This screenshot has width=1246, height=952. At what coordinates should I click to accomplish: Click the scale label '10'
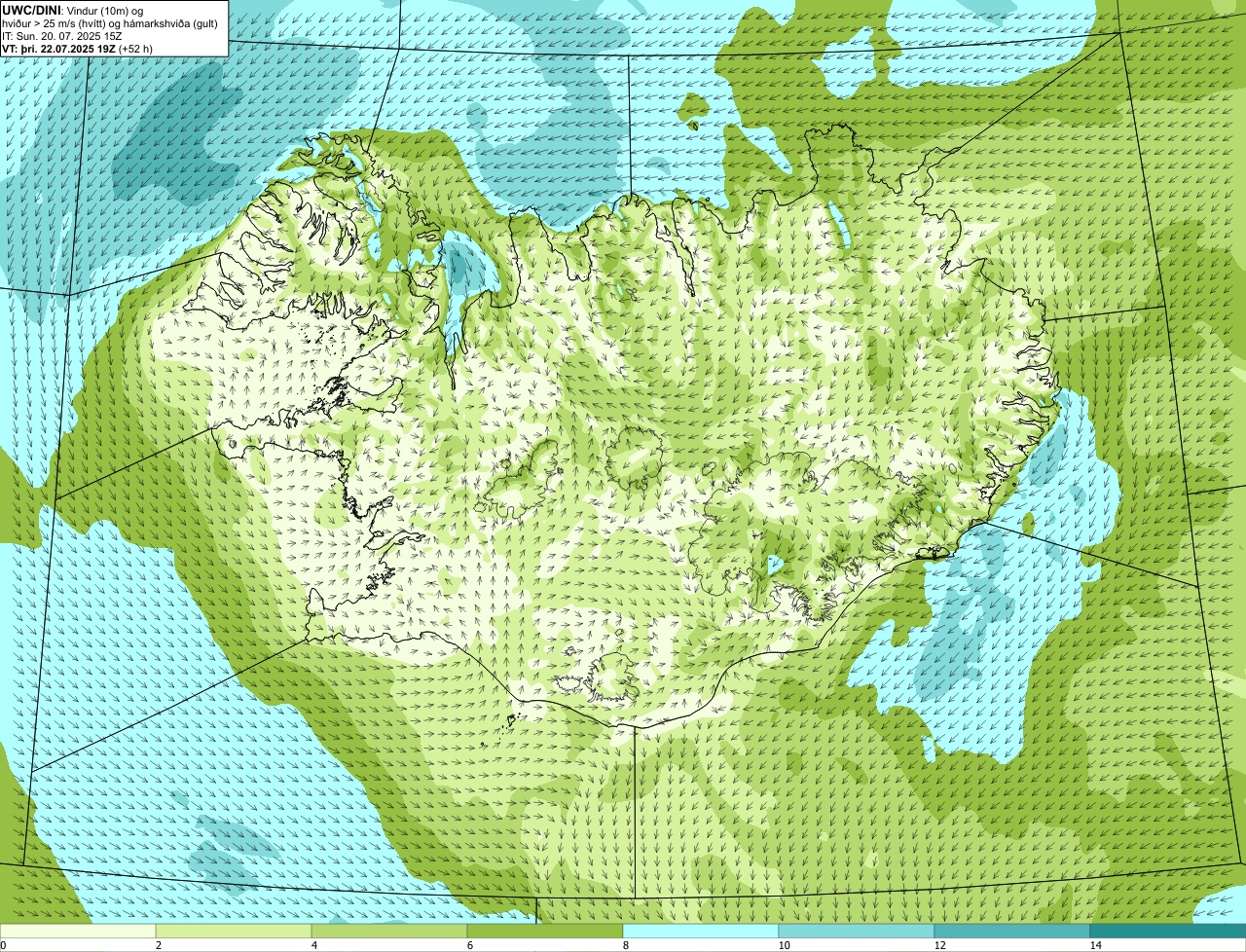784,945
